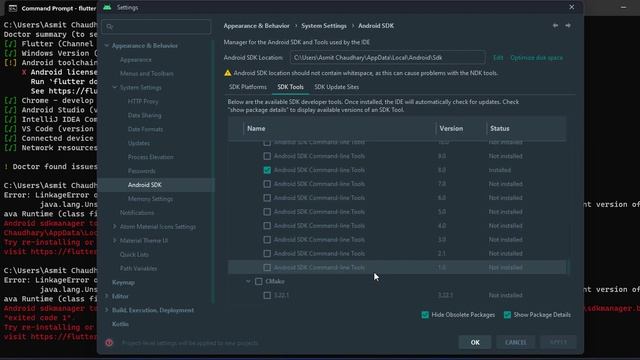Screen dimensions: 640x360
Task: Click Optimize disk space link
Action: (536, 58)
